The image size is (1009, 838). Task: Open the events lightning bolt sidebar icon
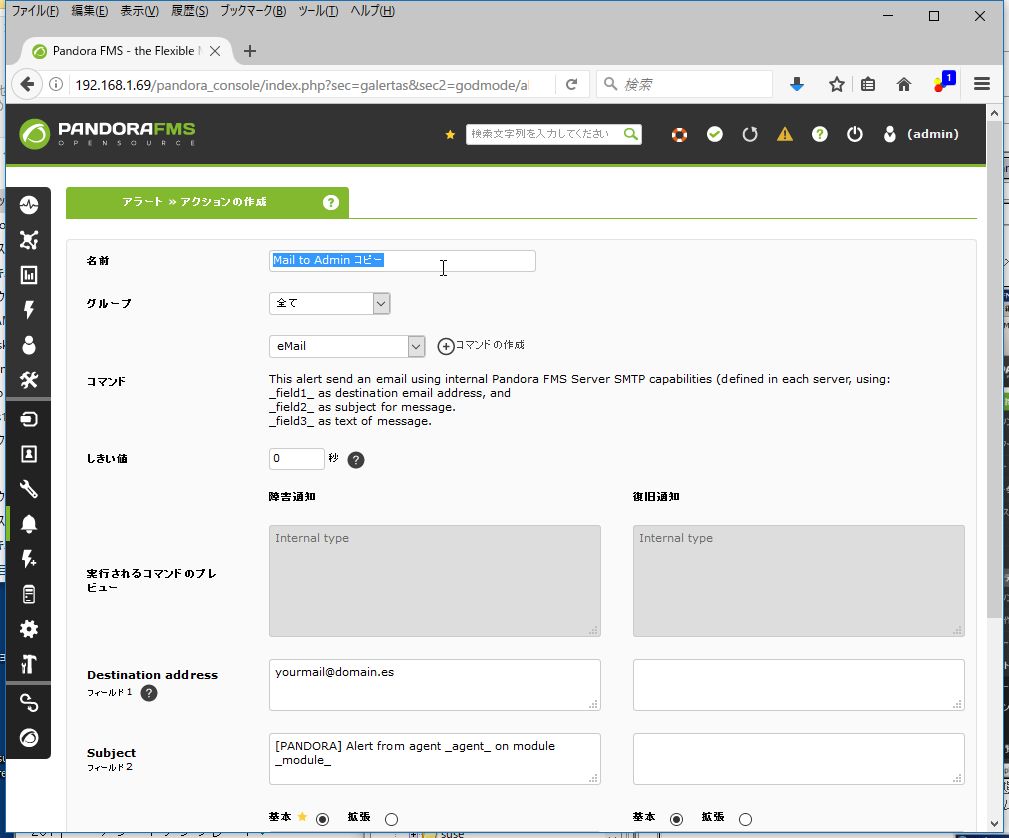29,310
